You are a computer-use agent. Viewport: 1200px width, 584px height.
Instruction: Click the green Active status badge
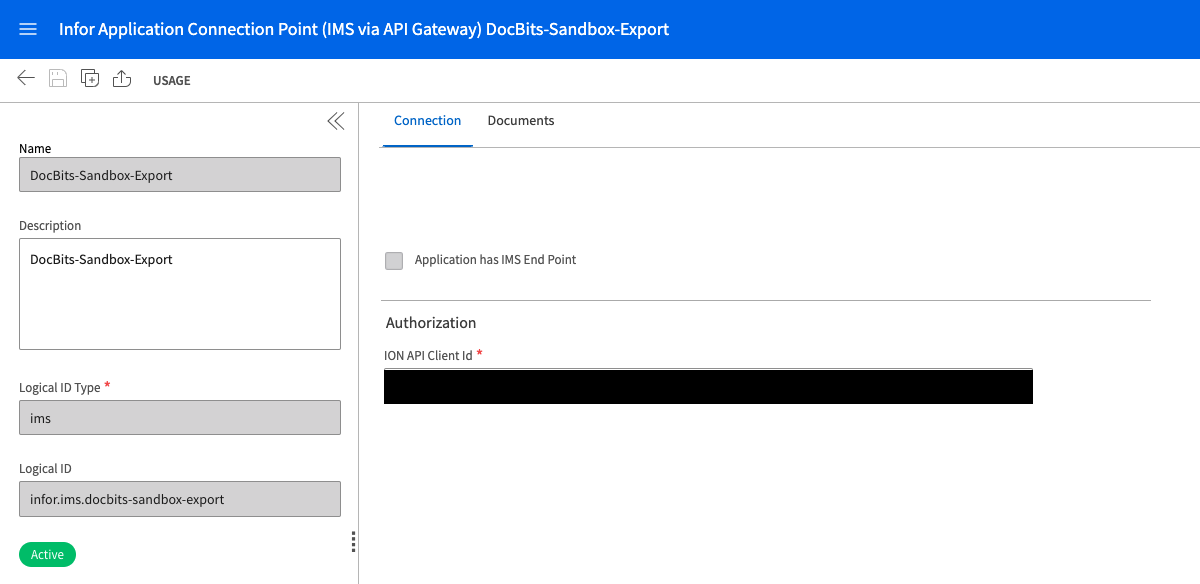click(47, 555)
